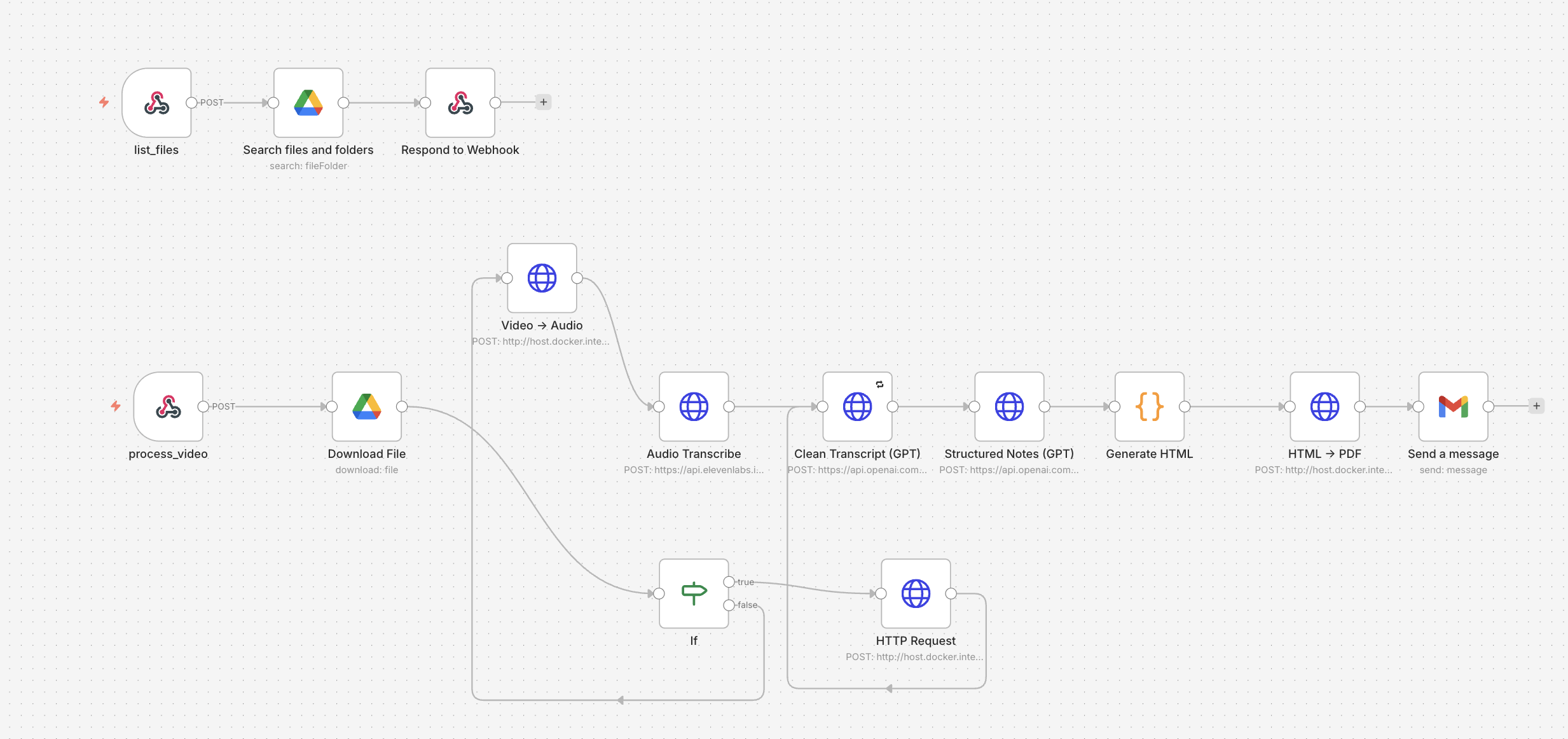1568x739 pixels.
Task: Open the Gmail Send a message node
Action: pos(1454,406)
